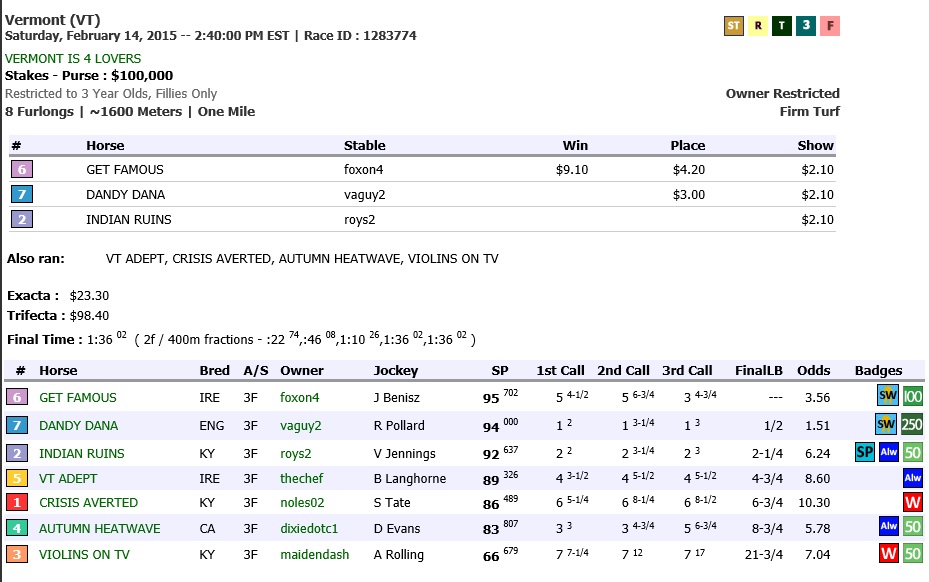
Task: Open the DANDY DANA horse link
Action: 78,426
